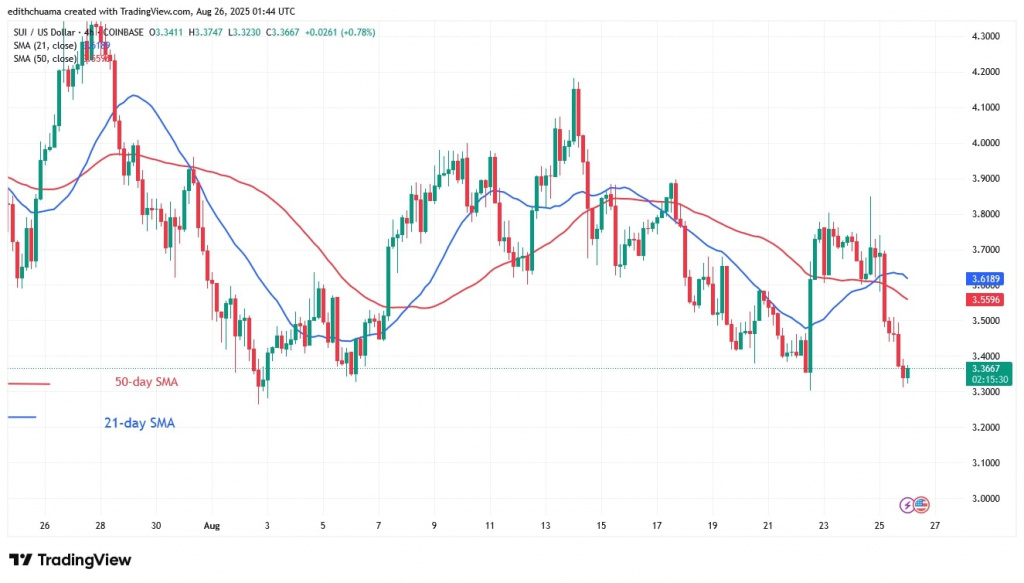The width and height of the screenshot is (1024, 583).
Task: Click the TradingView logo at bottom left
Action: click(x=70, y=560)
